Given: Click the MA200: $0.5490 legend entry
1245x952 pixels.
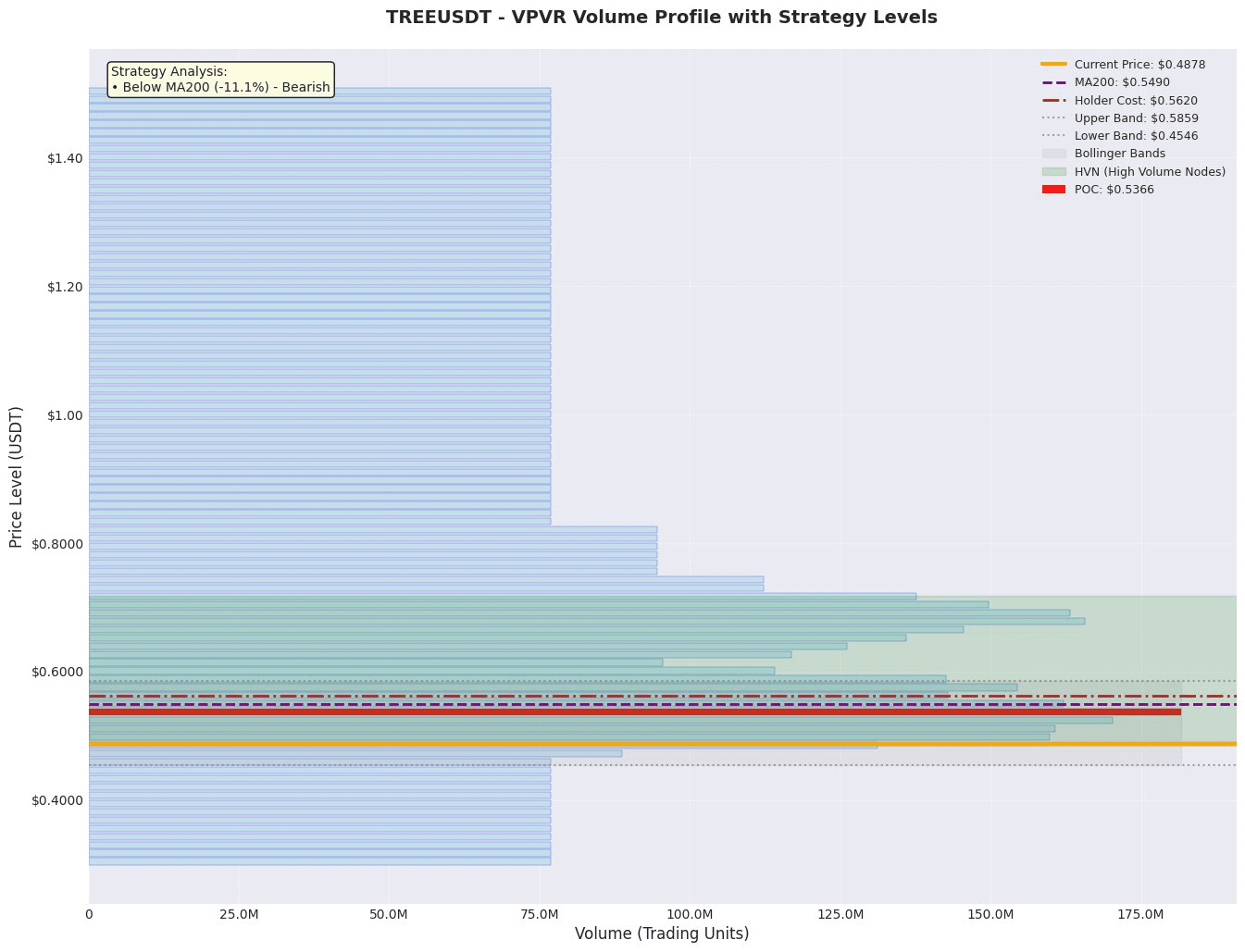Looking at the screenshot, I should tap(1105, 82).
